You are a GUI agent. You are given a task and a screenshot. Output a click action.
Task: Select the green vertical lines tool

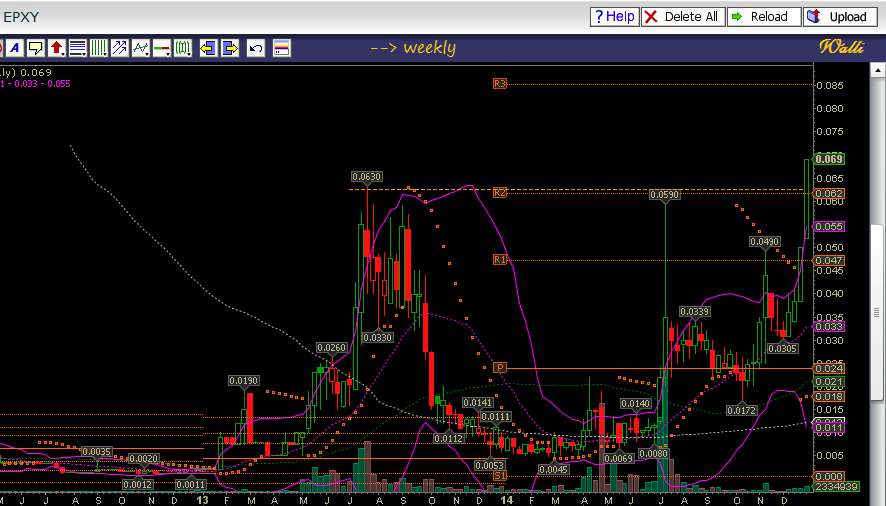[98, 48]
